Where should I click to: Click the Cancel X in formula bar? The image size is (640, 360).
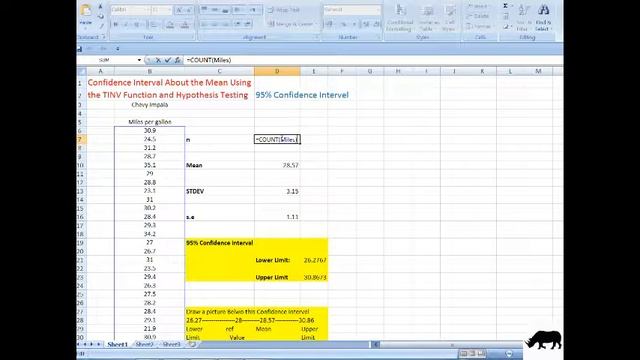point(158,60)
